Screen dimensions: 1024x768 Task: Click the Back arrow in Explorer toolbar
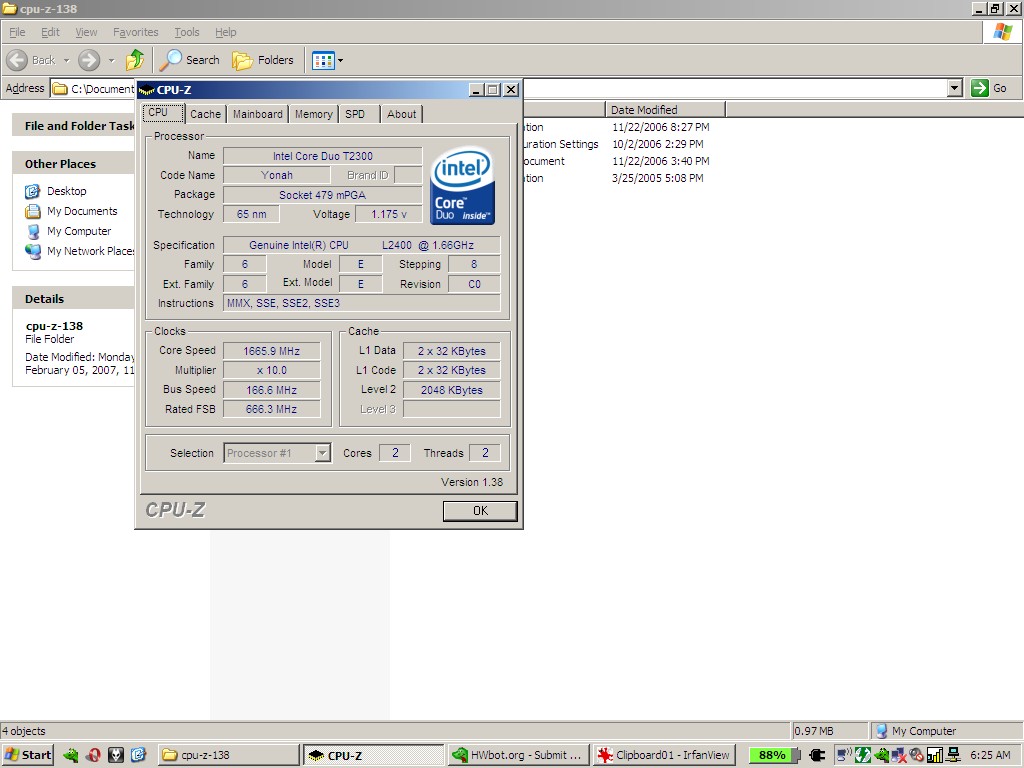[x=18, y=60]
